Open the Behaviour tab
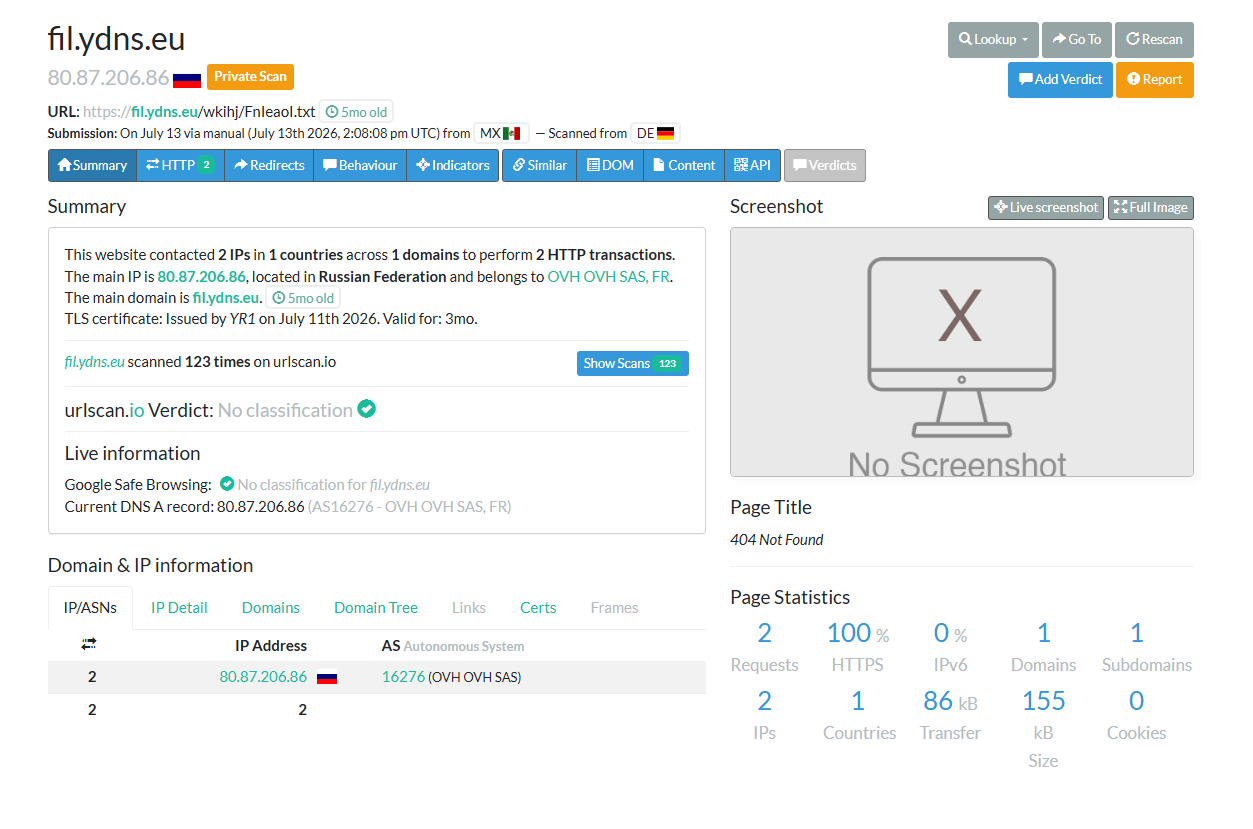1253x829 pixels. point(360,165)
